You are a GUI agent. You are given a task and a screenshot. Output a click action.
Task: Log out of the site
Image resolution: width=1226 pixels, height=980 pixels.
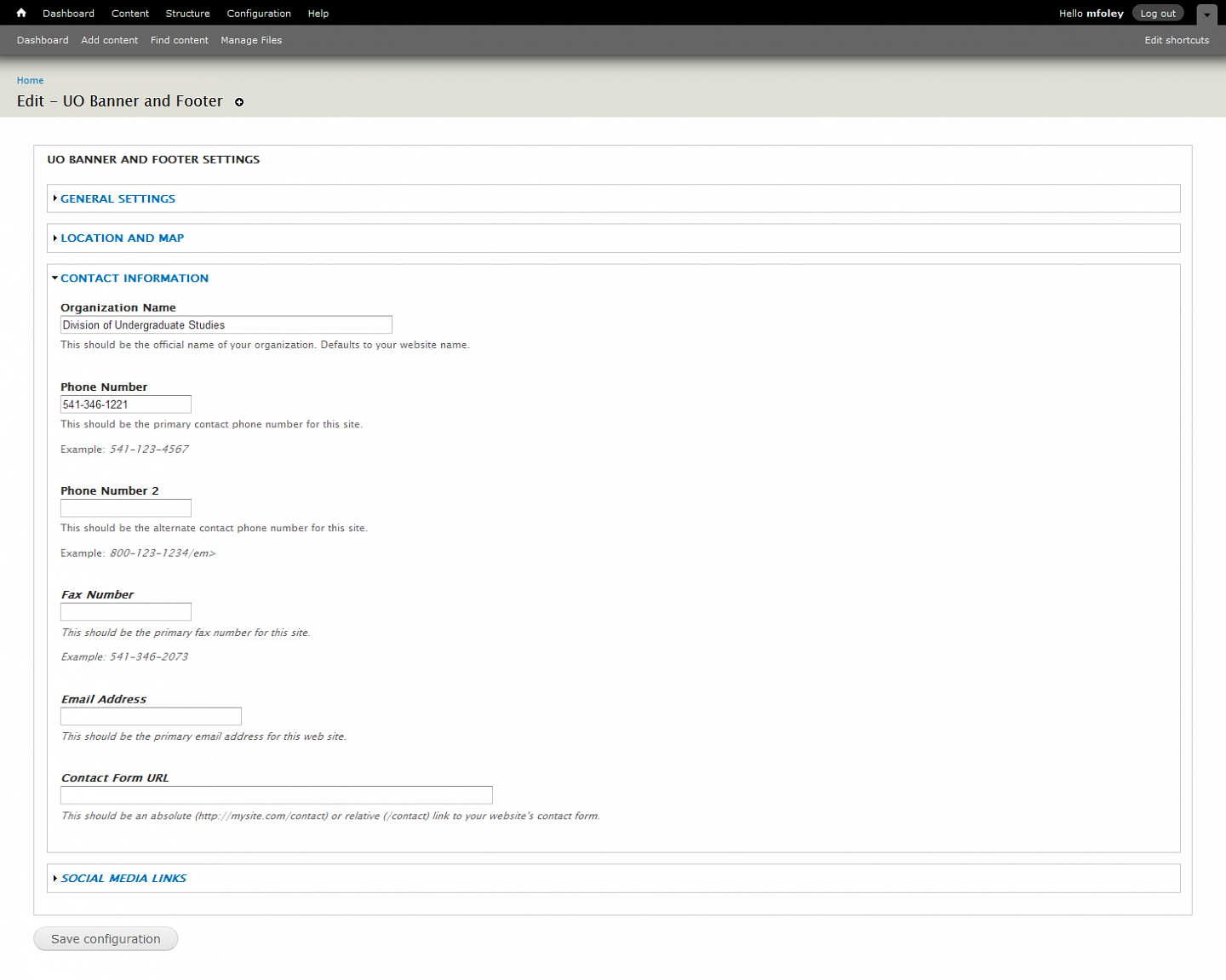pos(1158,14)
